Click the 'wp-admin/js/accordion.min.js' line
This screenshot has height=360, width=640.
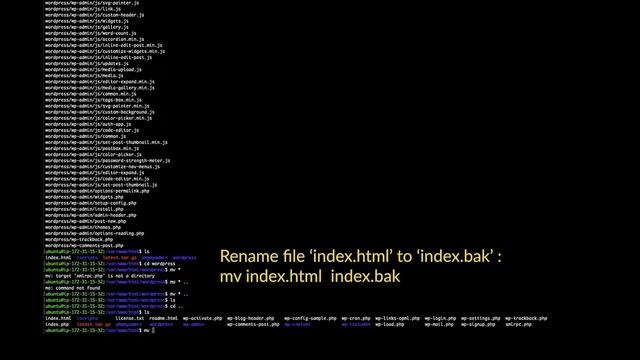(94, 39)
